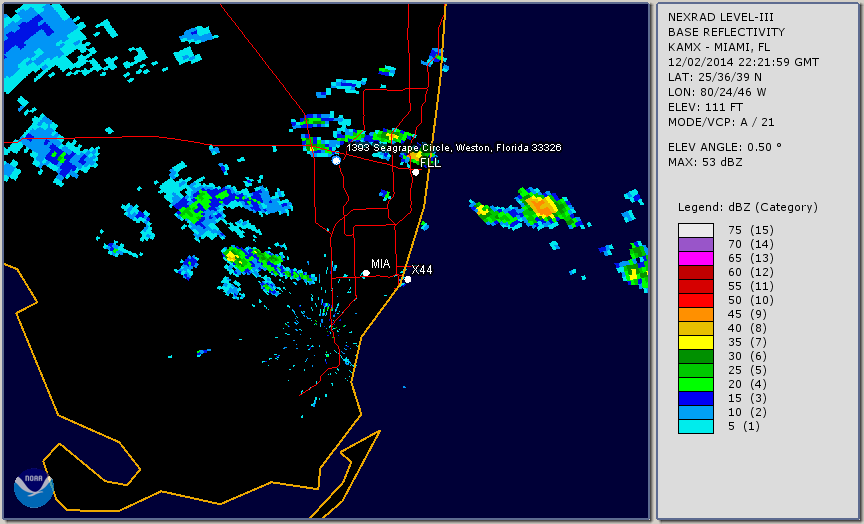Screen dimensions: 864x524
Task: Select the 45 dBZ orange swatch
Action: coord(696,315)
